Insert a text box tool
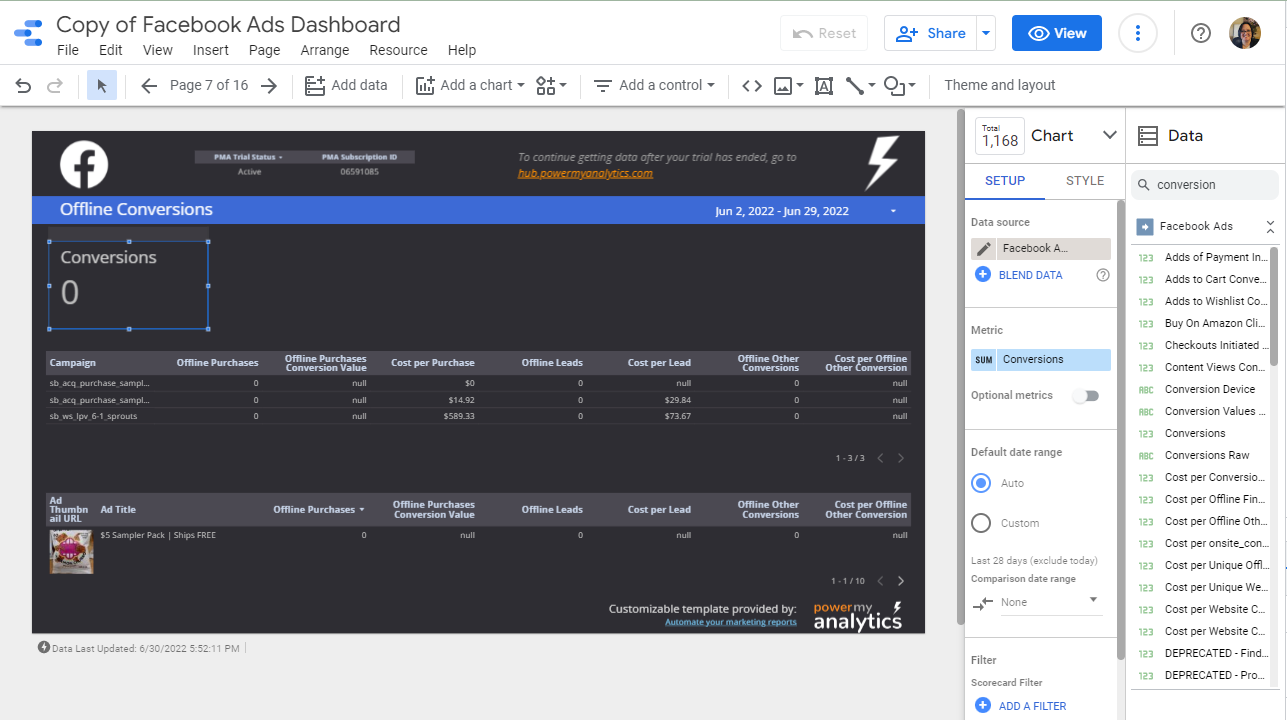Viewport: 1287px width, 720px height. [x=823, y=86]
